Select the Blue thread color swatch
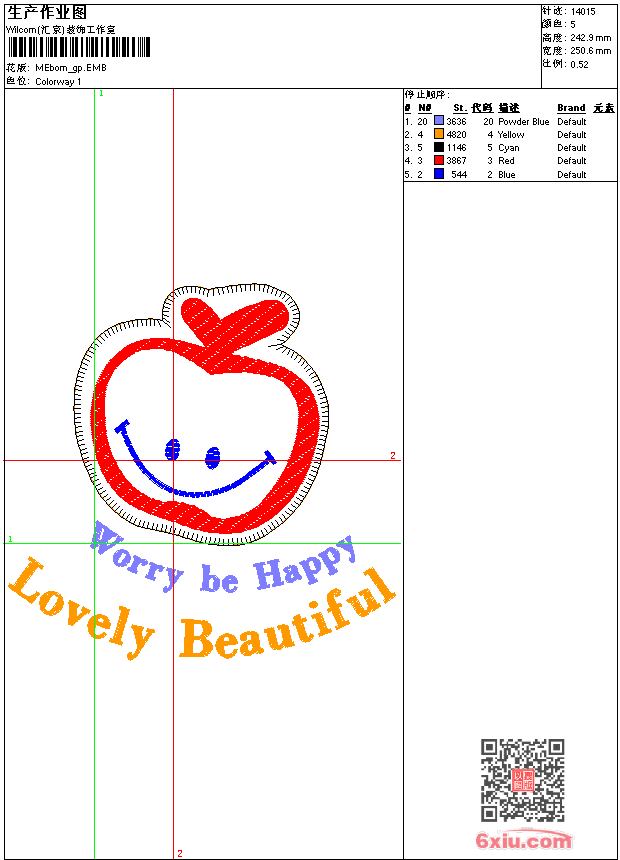This screenshot has width=620, height=860. tap(439, 174)
